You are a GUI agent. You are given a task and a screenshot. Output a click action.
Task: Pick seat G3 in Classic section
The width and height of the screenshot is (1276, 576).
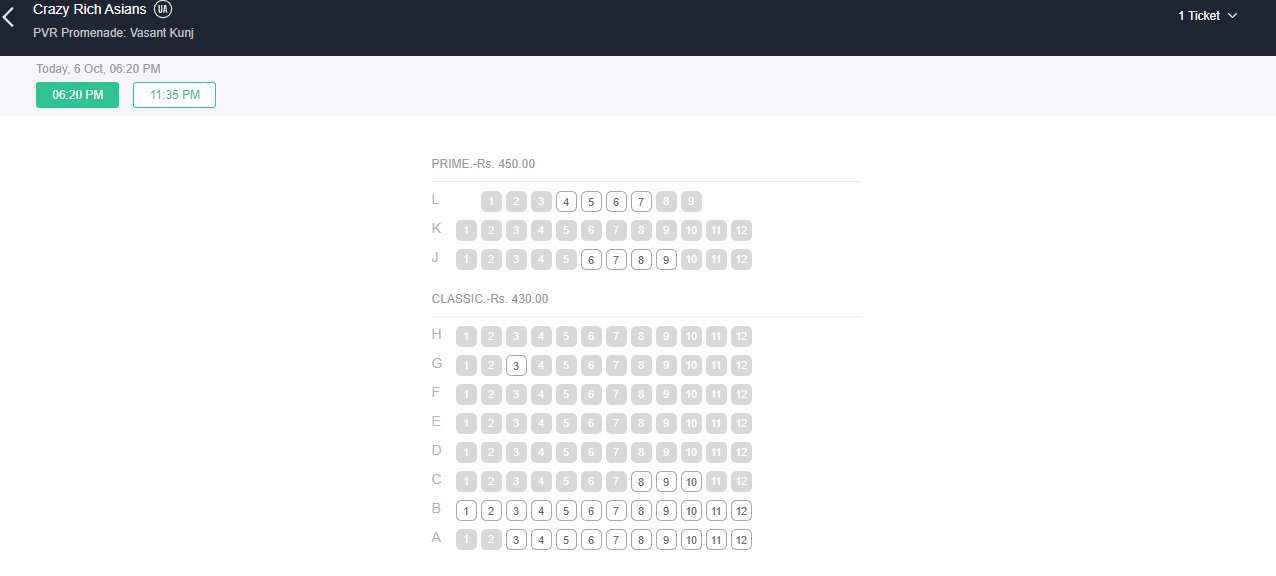coord(516,365)
